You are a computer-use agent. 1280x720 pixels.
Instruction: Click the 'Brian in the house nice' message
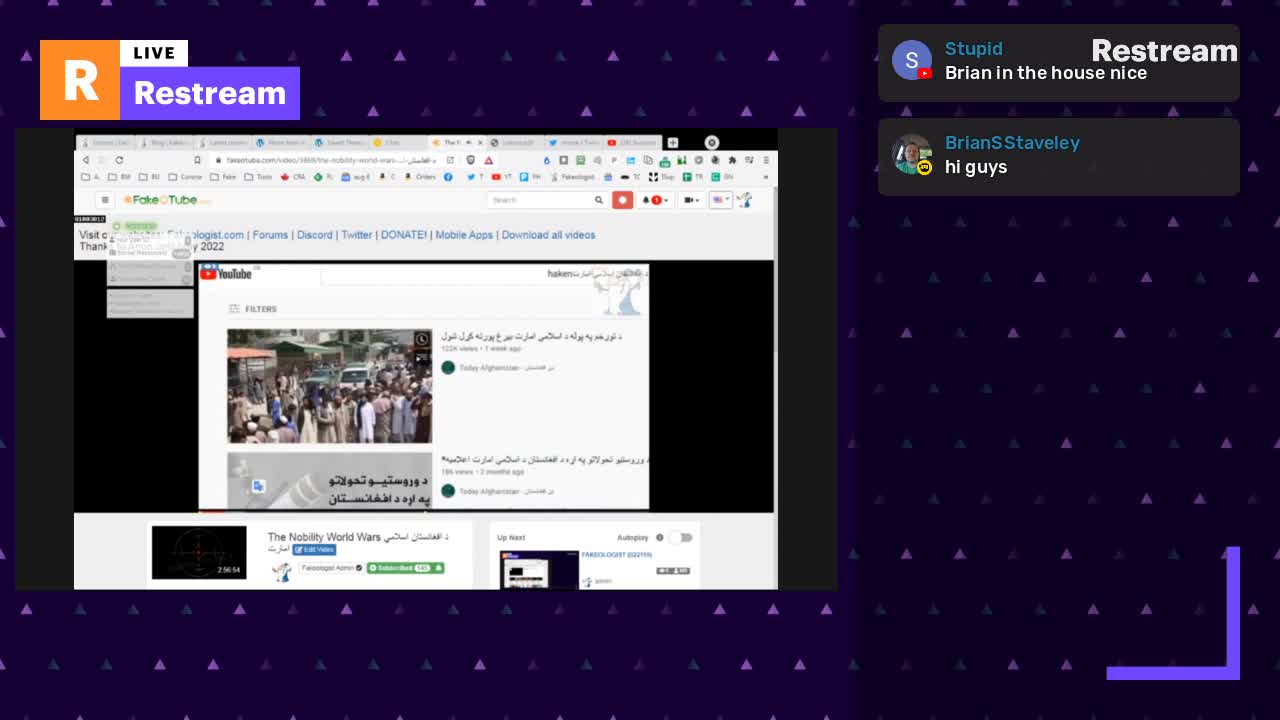click(1046, 73)
